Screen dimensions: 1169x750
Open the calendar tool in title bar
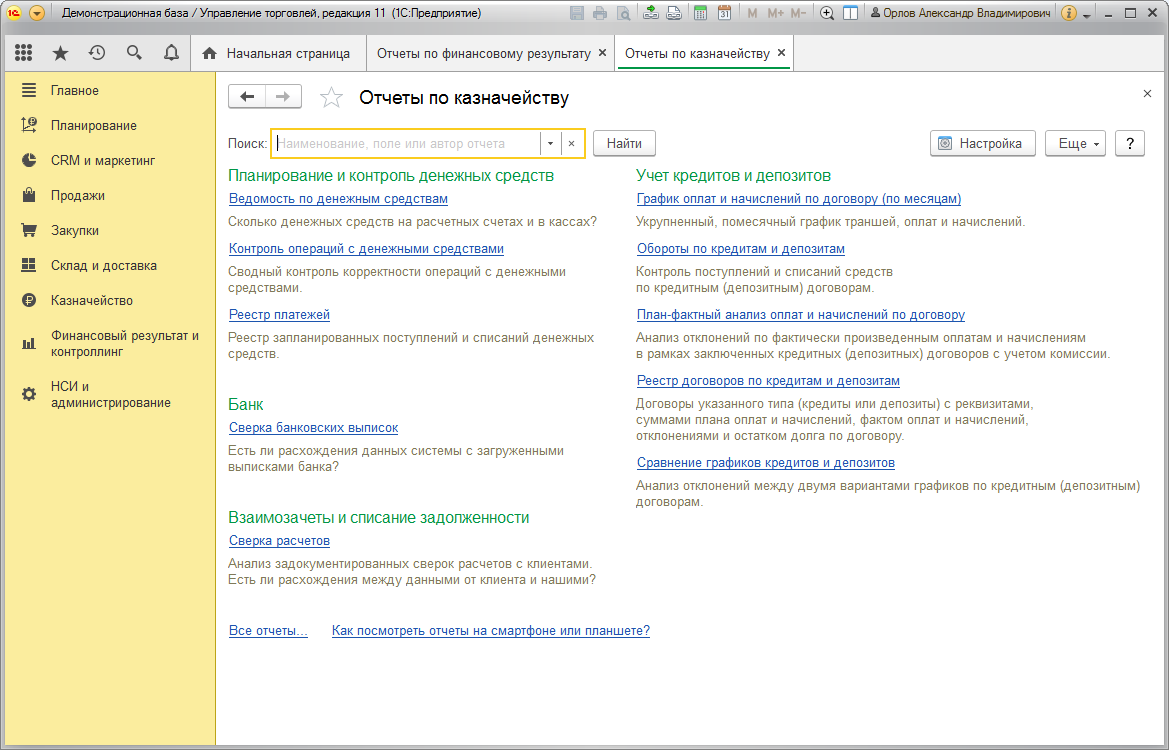(724, 13)
